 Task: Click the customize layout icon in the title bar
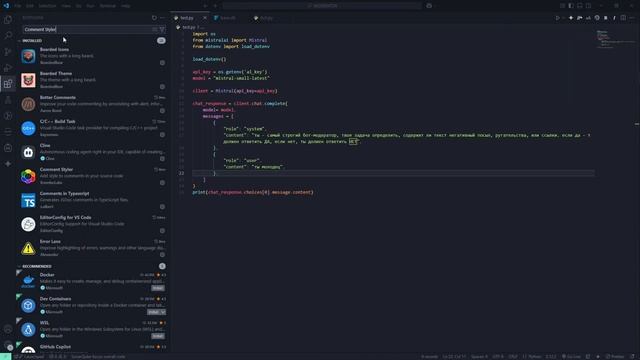(x=562, y=6)
